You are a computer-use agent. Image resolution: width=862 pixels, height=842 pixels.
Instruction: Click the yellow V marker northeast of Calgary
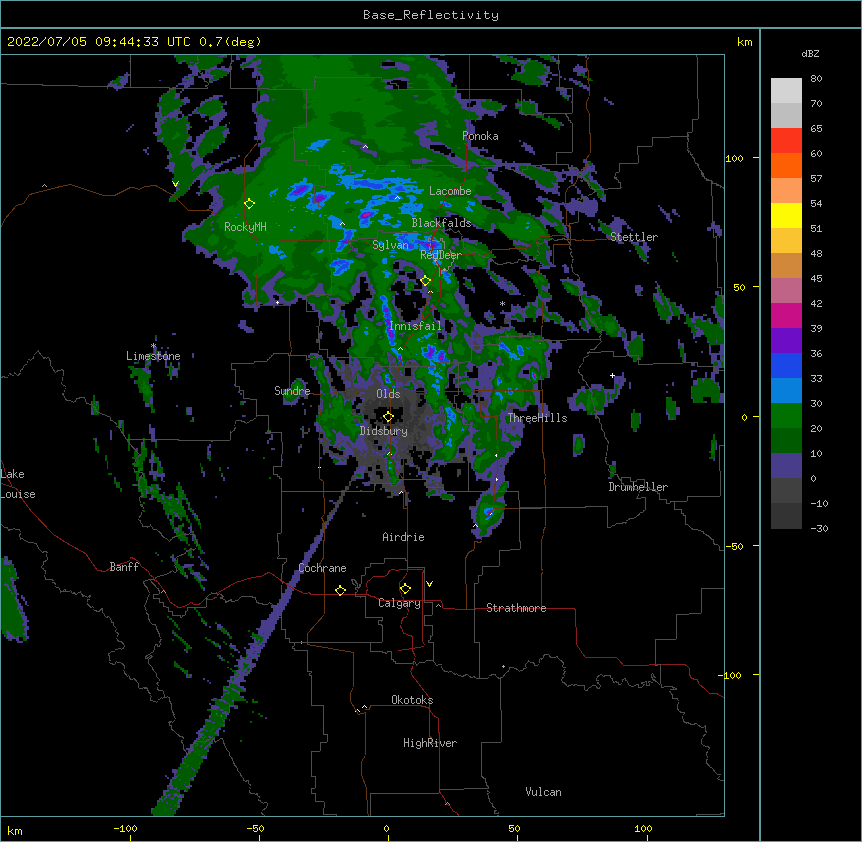click(x=429, y=584)
